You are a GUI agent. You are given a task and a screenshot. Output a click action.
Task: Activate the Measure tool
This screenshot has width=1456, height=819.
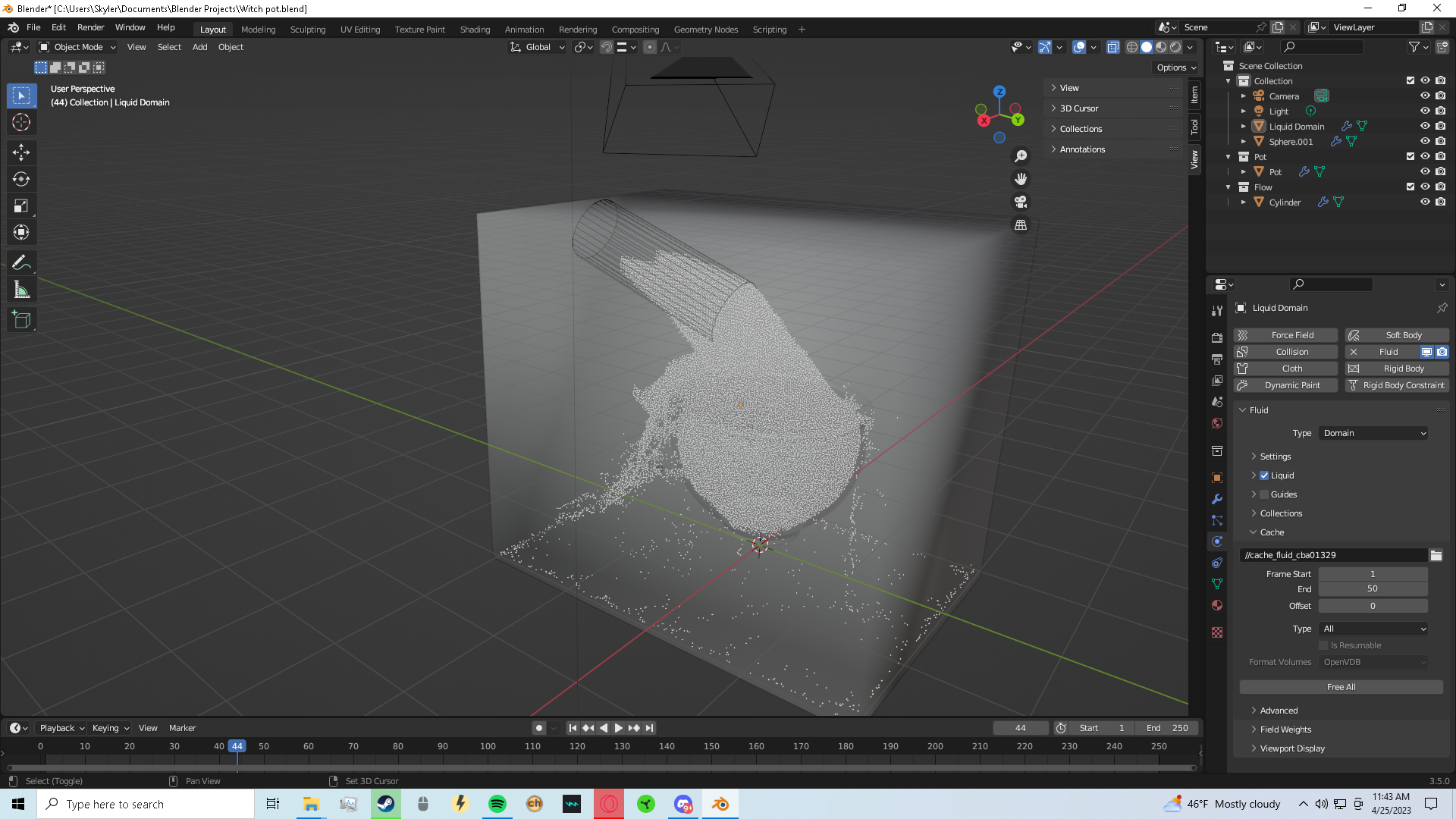coord(21,290)
